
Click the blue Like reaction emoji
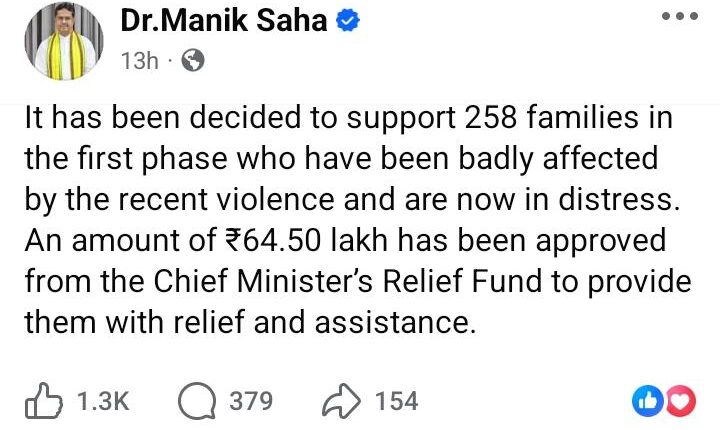[x=650, y=402]
